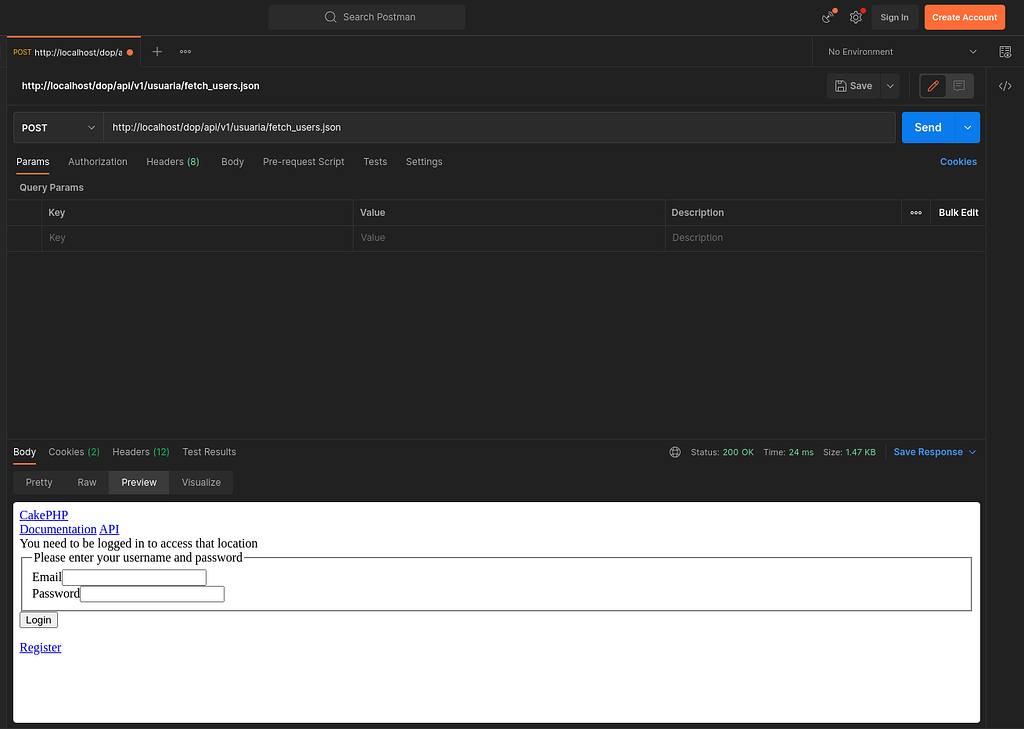Screen dimensions: 1024x729
Task: Click the Register link in the preview
Action: point(40,647)
